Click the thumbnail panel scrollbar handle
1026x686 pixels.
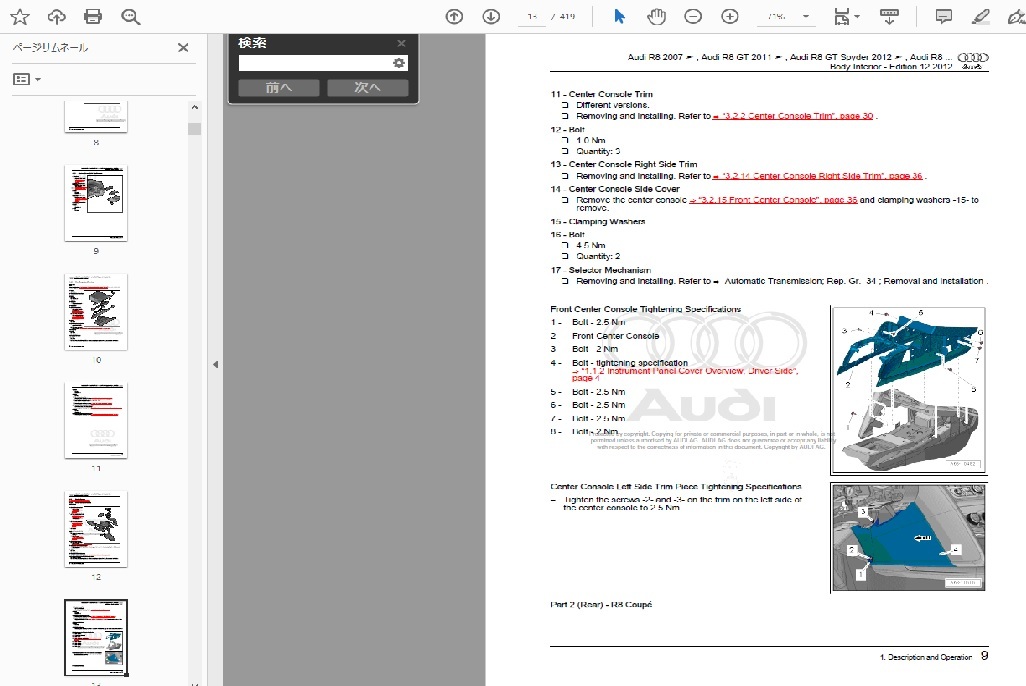194,128
